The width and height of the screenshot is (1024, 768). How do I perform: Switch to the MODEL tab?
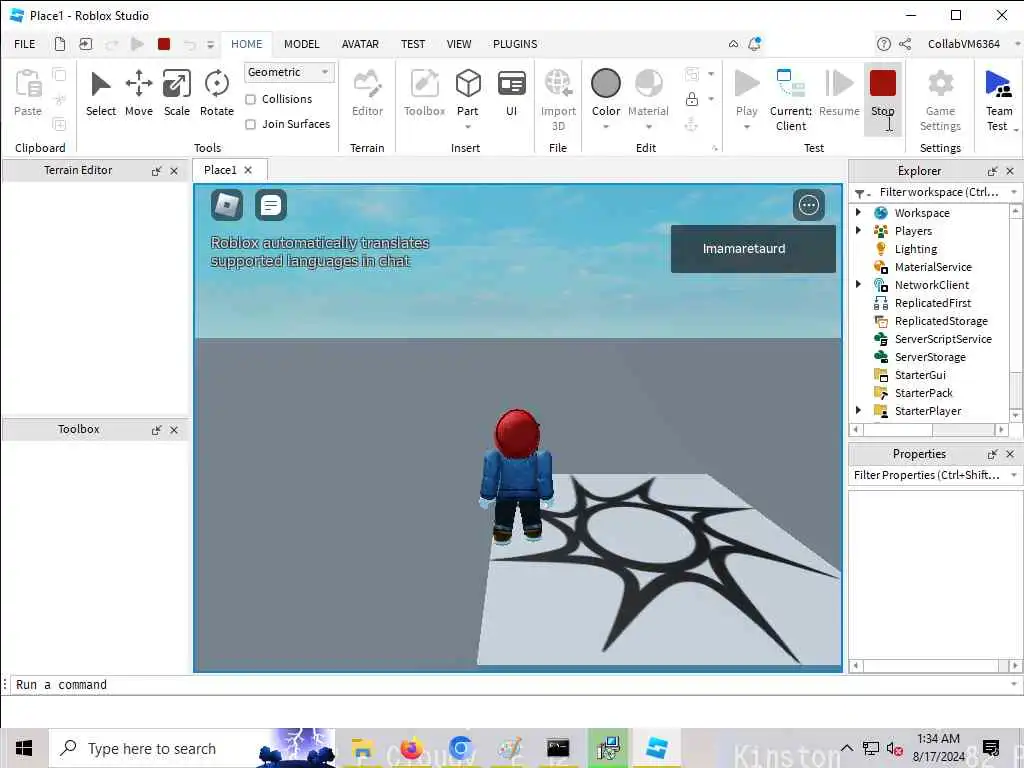coord(301,44)
